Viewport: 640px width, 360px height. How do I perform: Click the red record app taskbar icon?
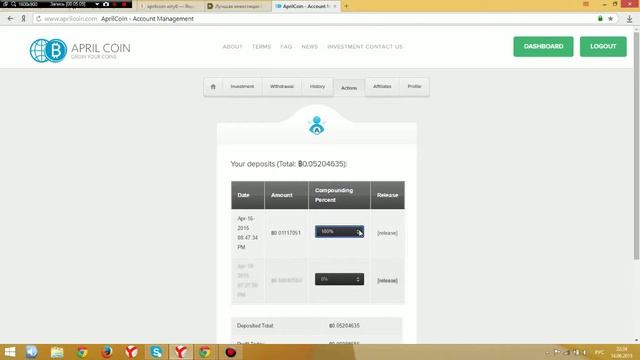[231, 352]
